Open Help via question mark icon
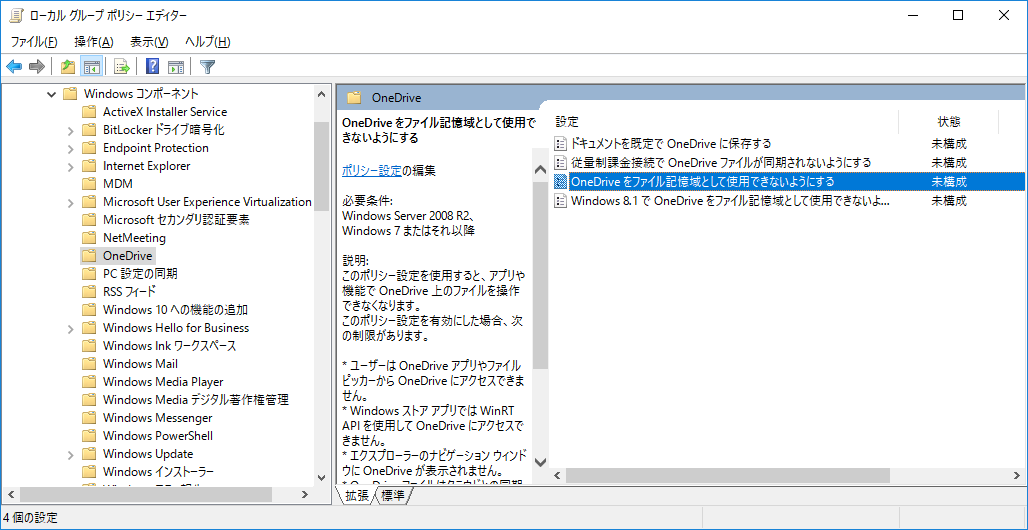 153,66
